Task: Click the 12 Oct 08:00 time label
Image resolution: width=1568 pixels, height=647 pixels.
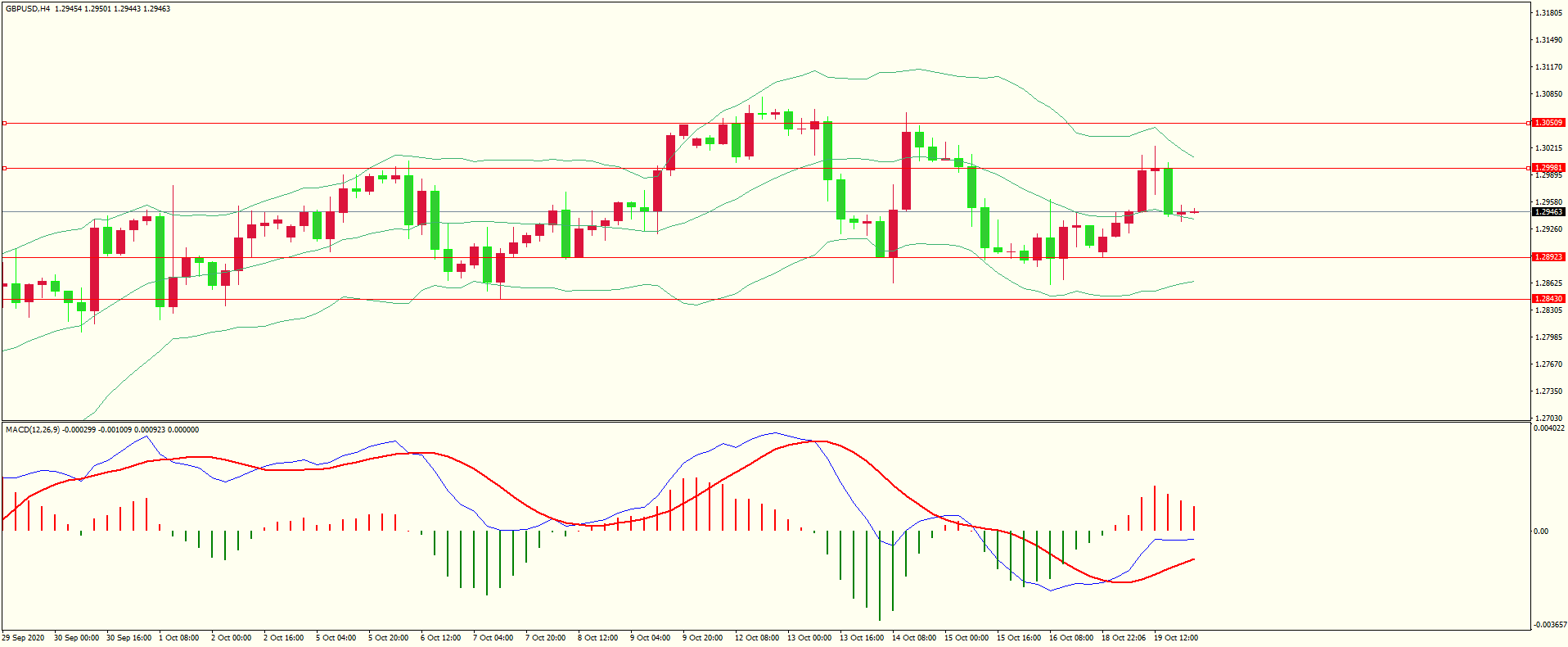Action: coord(756,638)
